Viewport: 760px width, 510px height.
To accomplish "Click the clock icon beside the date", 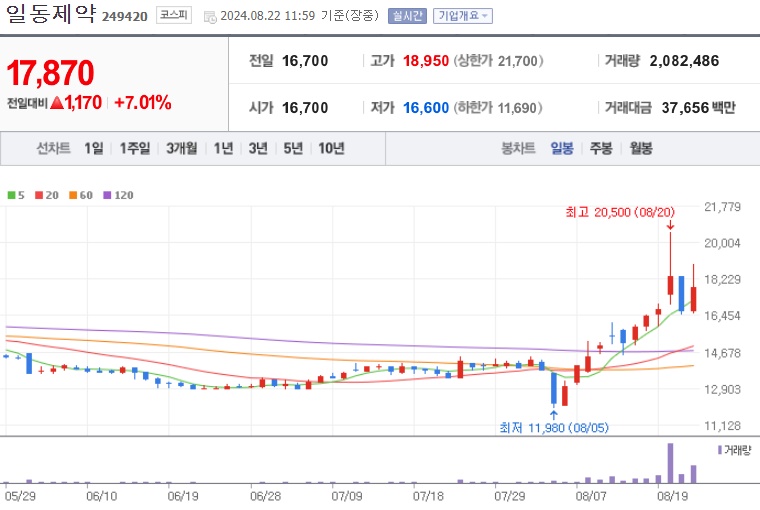I will (210, 17).
